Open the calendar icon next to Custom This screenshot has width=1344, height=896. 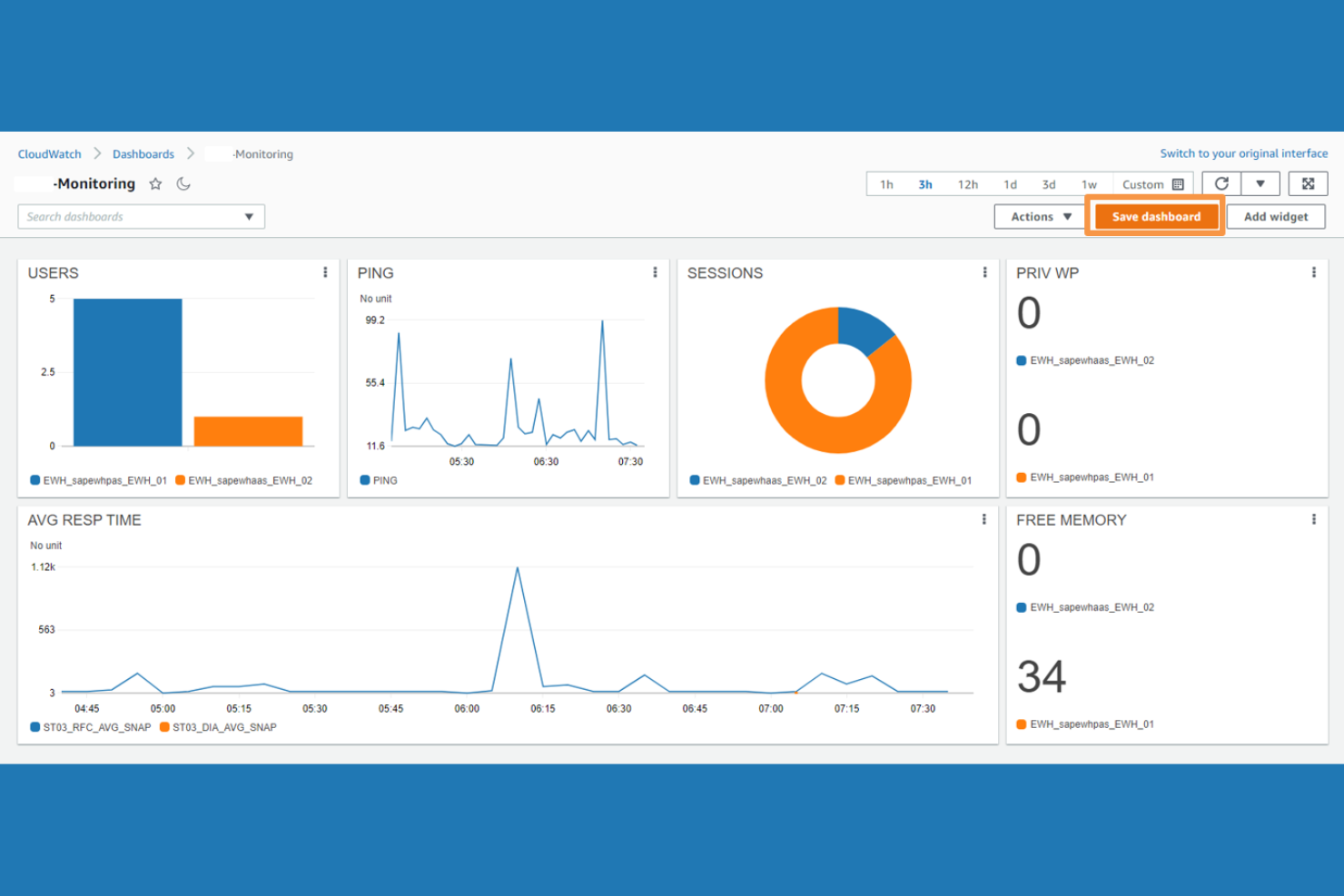pos(1178,183)
